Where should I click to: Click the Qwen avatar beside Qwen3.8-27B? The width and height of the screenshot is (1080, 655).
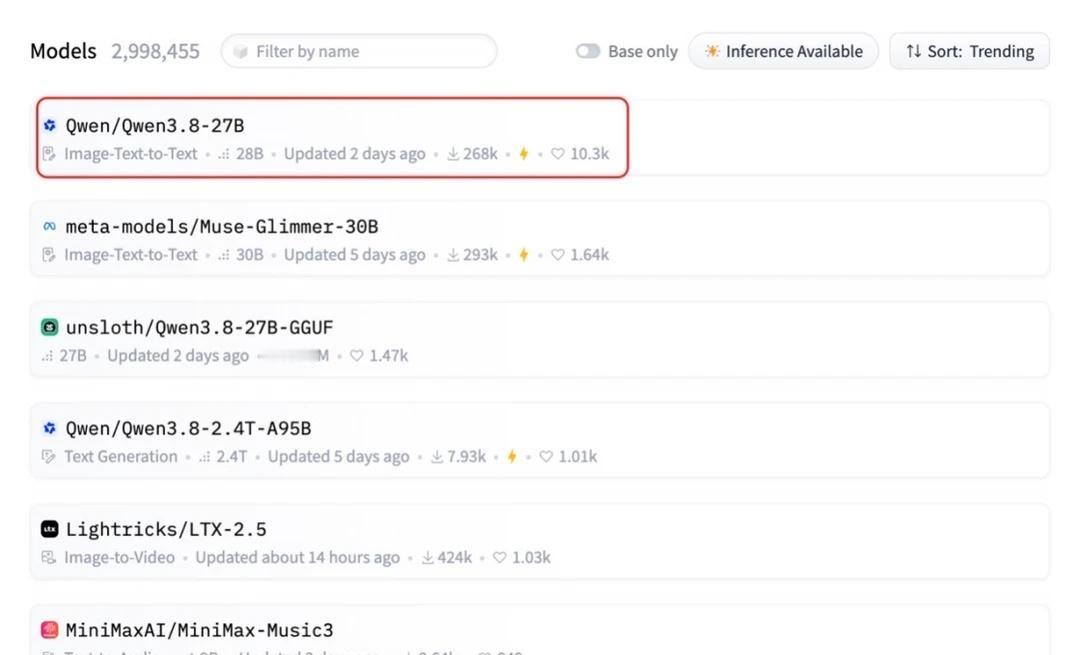pos(50,125)
